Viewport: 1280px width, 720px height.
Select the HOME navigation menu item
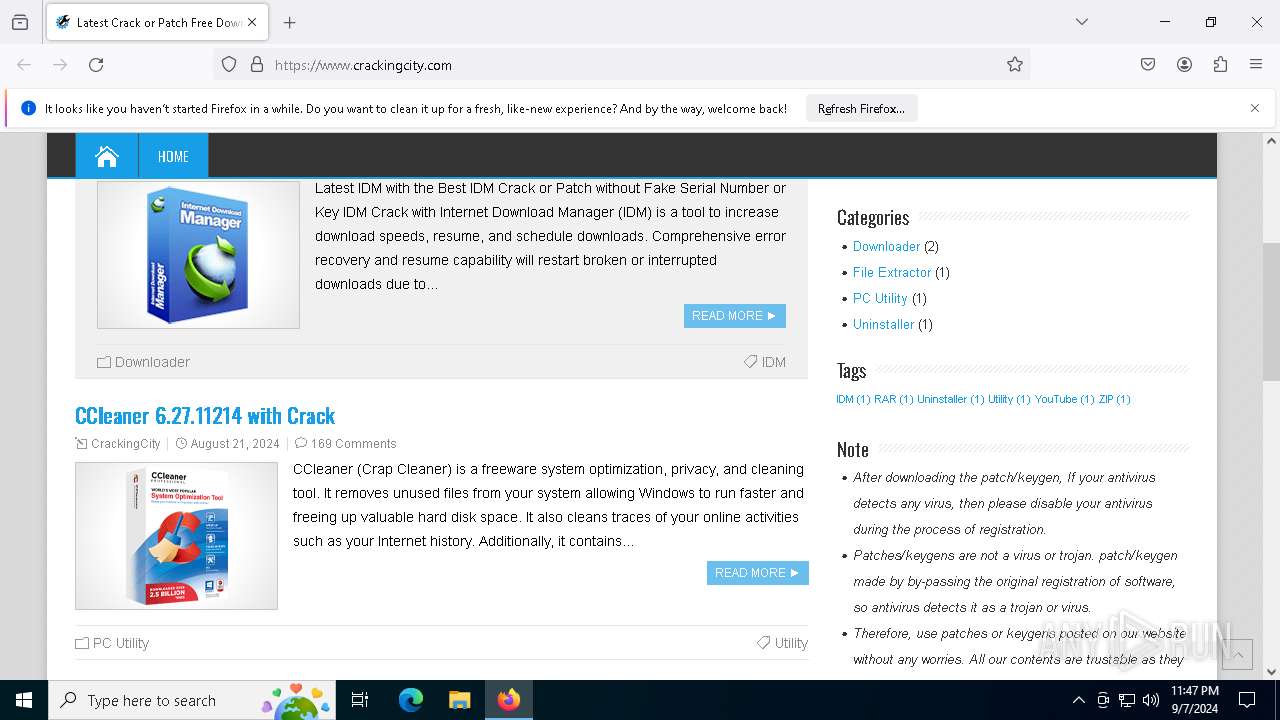click(173, 156)
